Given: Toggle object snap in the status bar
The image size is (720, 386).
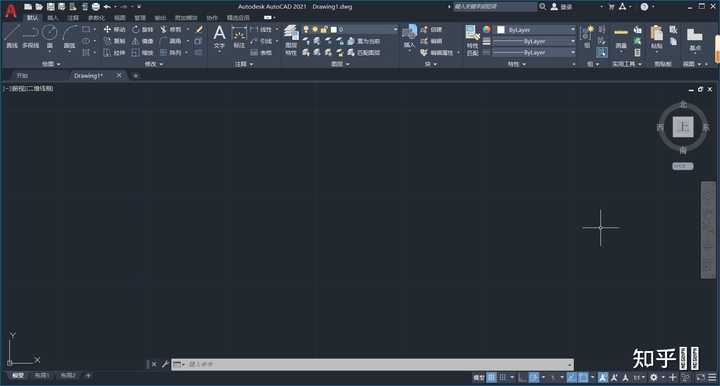Looking at the screenshot, I should pos(583,377).
